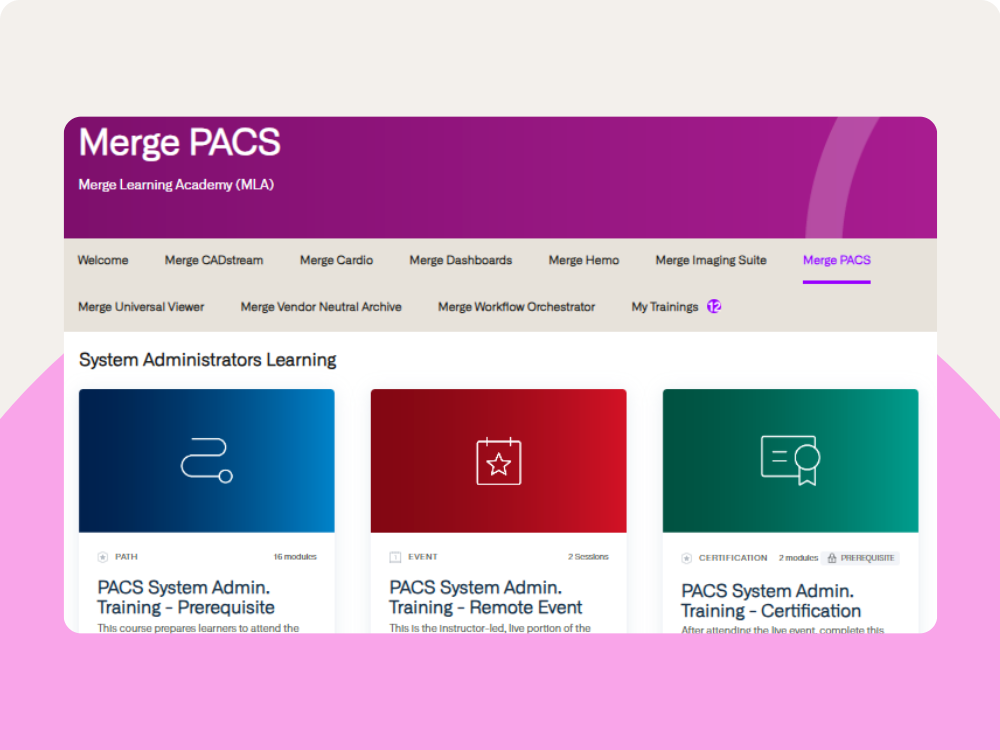Go to Merge Vendor Neutral Archive tab
The height and width of the screenshot is (750, 1000).
pos(321,307)
